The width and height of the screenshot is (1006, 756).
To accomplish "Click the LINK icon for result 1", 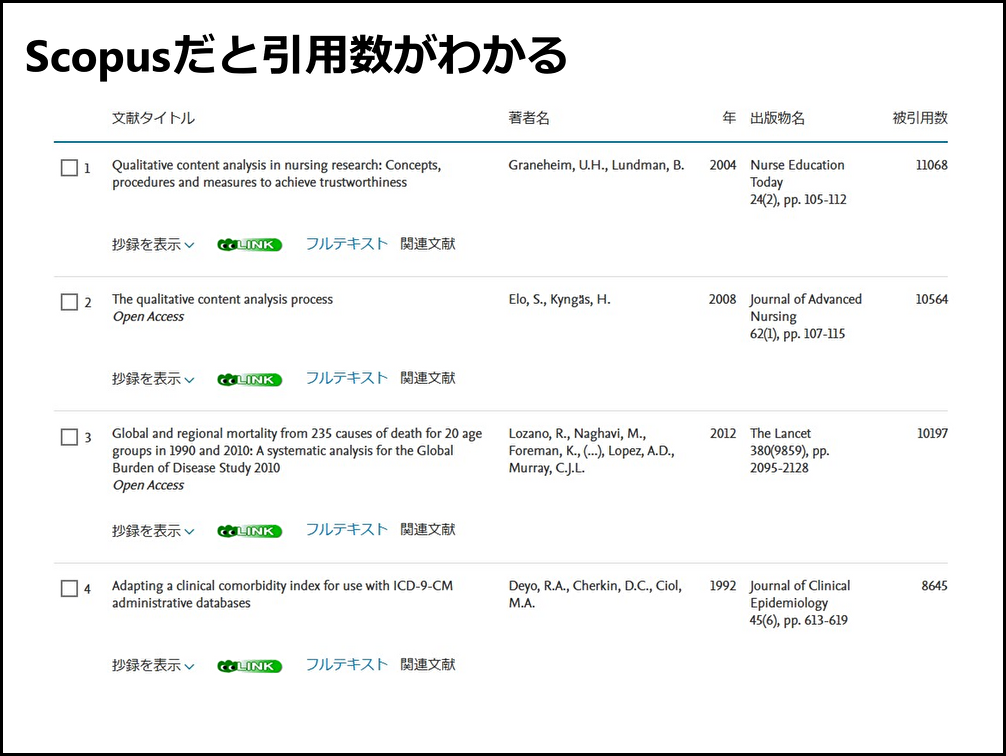I will (x=250, y=245).
